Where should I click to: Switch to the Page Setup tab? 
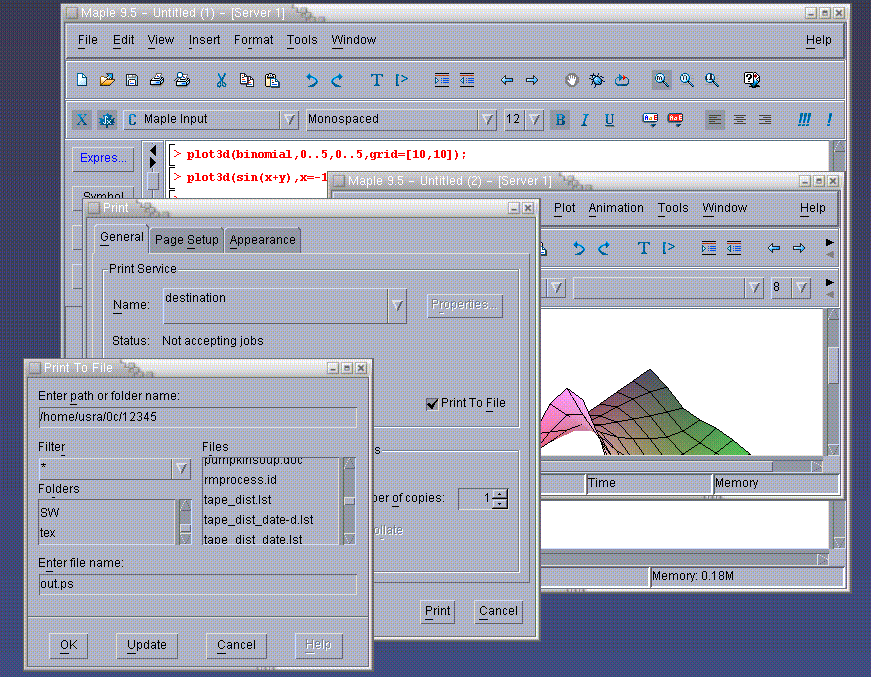click(x=187, y=240)
